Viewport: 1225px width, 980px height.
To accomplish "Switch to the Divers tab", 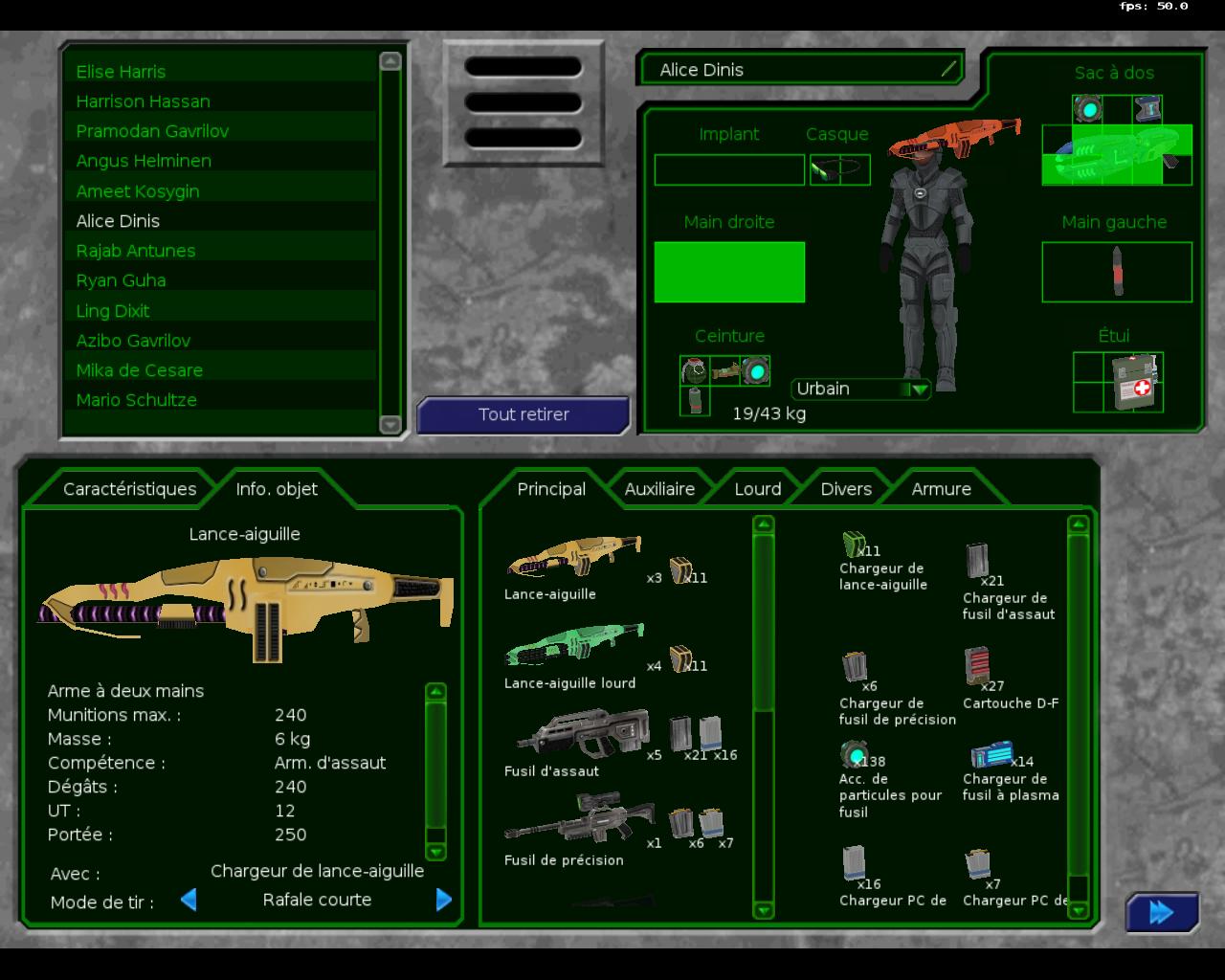I will click(846, 489).
